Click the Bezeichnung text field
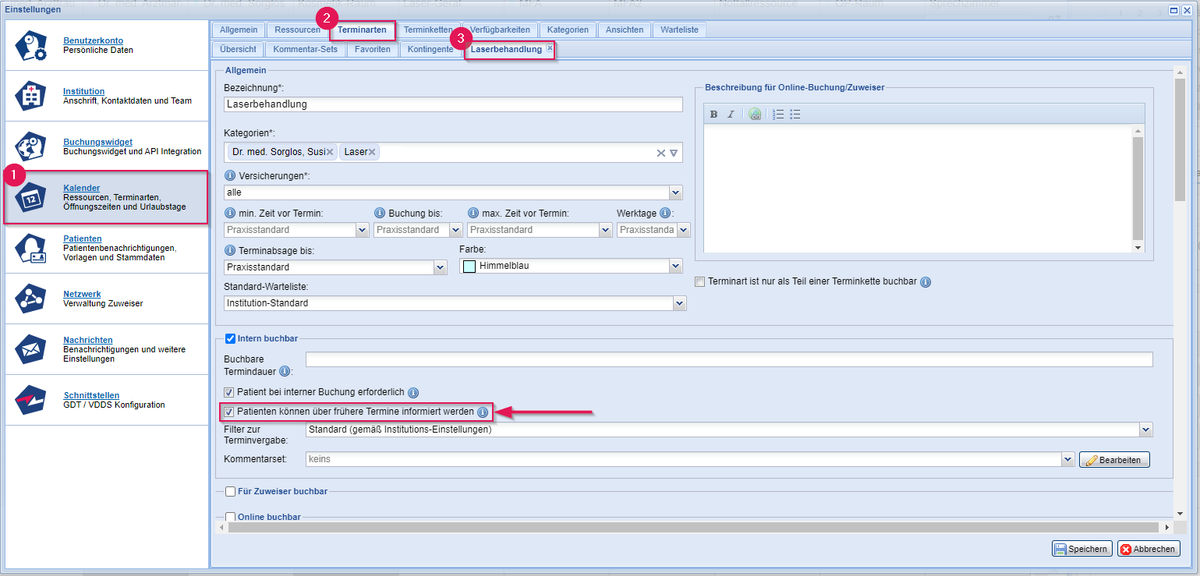 [452, 104]
